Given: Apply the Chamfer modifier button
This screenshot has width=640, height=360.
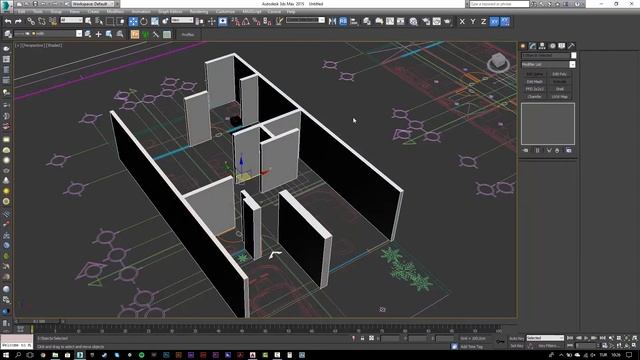Looking at the screenshot, I should point(534,97).
